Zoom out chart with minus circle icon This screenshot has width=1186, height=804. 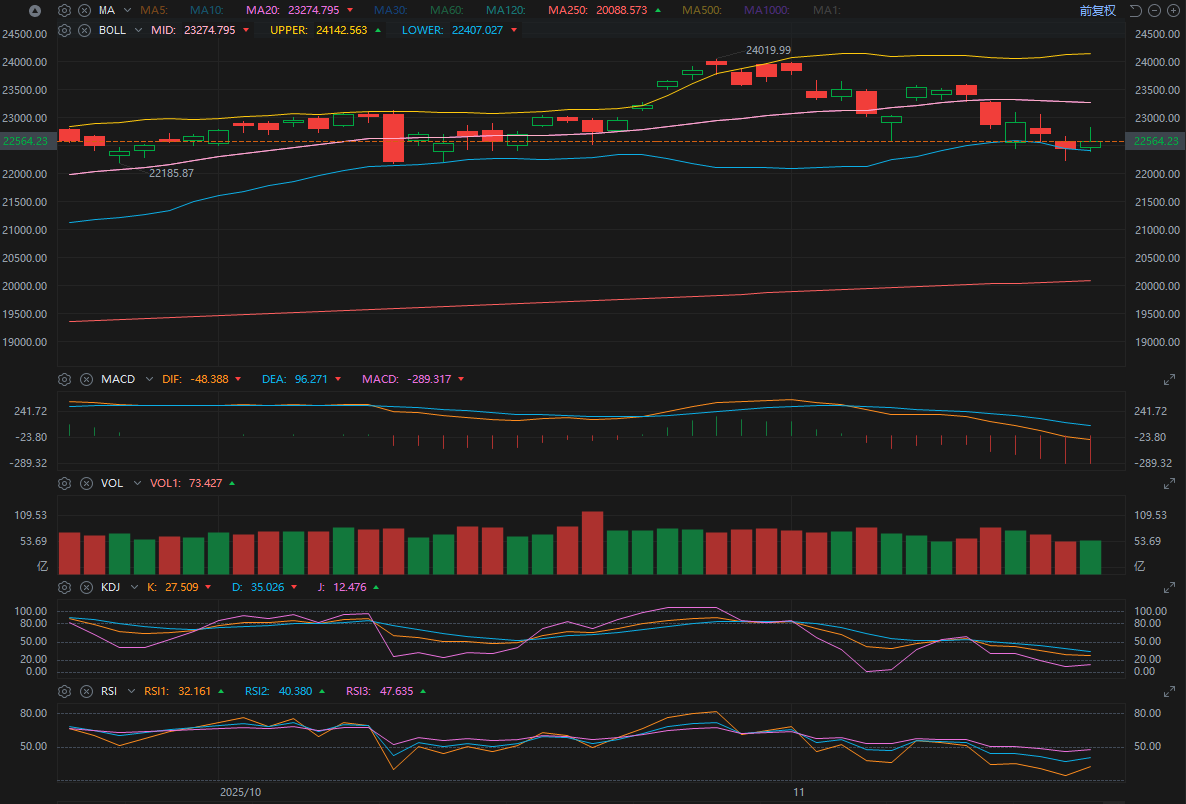pyautogui.click(x=1154, y=11)
